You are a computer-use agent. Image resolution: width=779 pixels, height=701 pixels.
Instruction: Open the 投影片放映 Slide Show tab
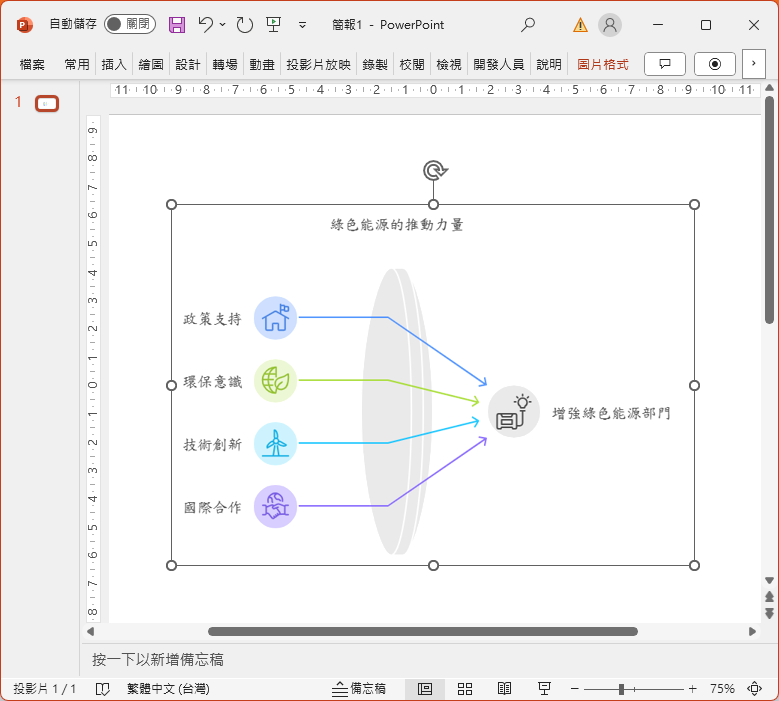point(318,65)
